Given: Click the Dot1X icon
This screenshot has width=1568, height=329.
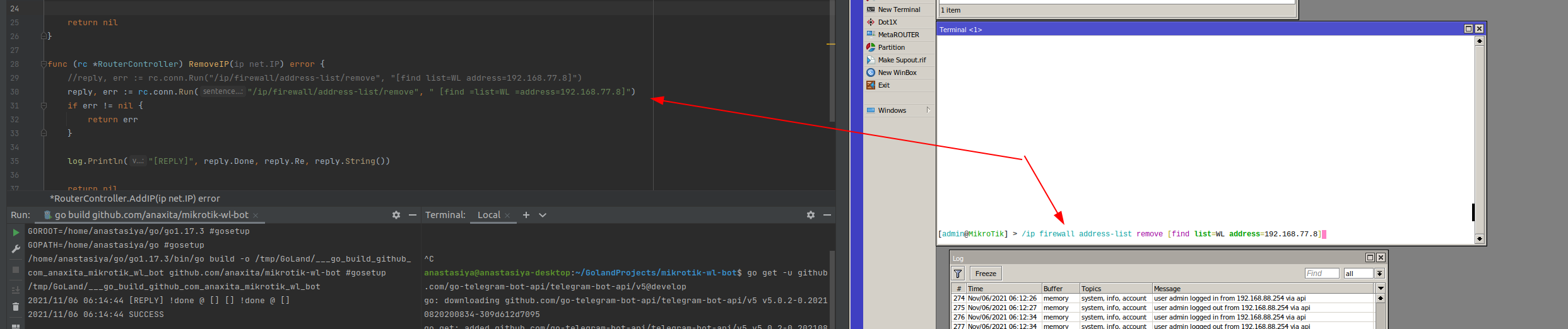Looking at the screenshot, I should coord(871,22).
